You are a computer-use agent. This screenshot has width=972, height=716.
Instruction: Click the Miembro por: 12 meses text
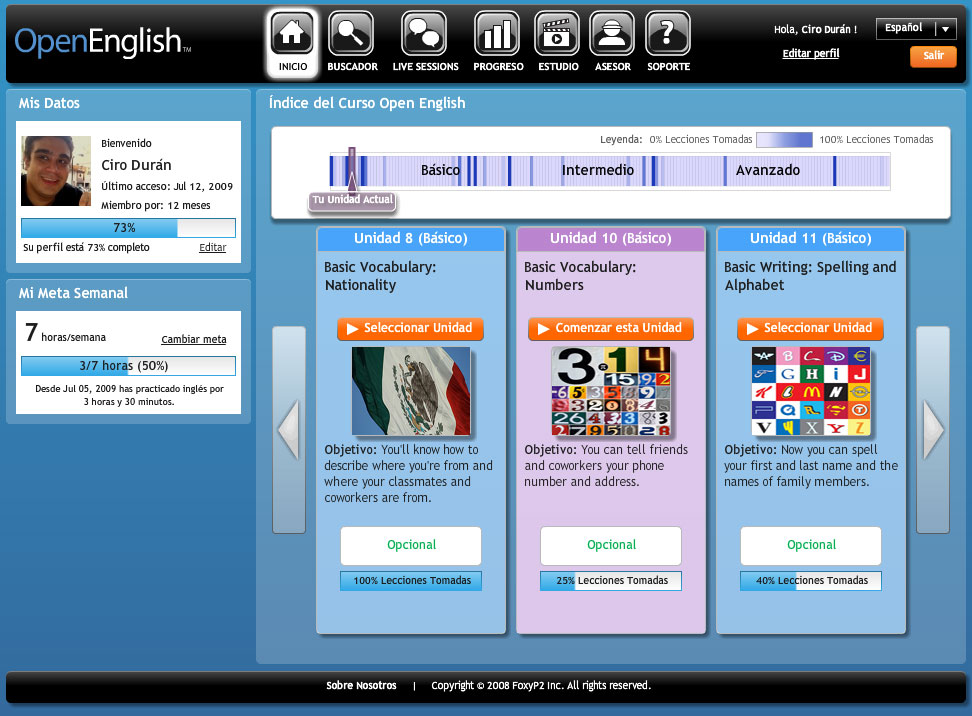click(x=156, y=205)
